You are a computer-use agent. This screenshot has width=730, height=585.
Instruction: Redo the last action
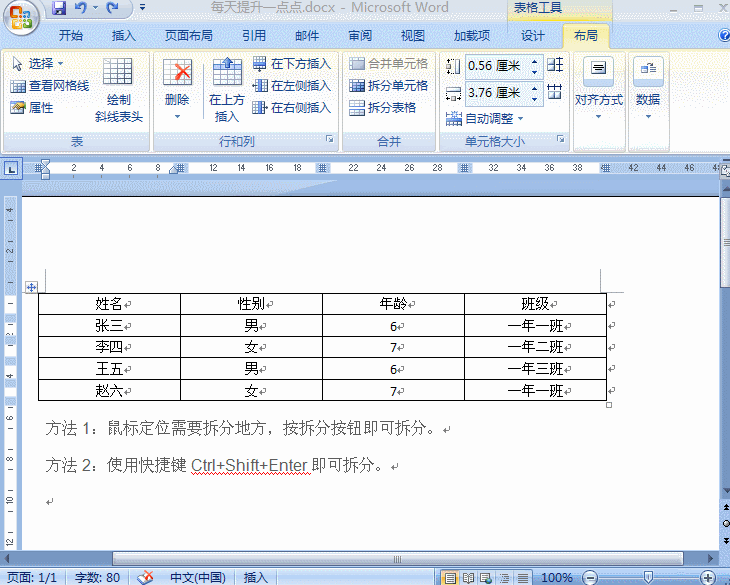[112, 8]
